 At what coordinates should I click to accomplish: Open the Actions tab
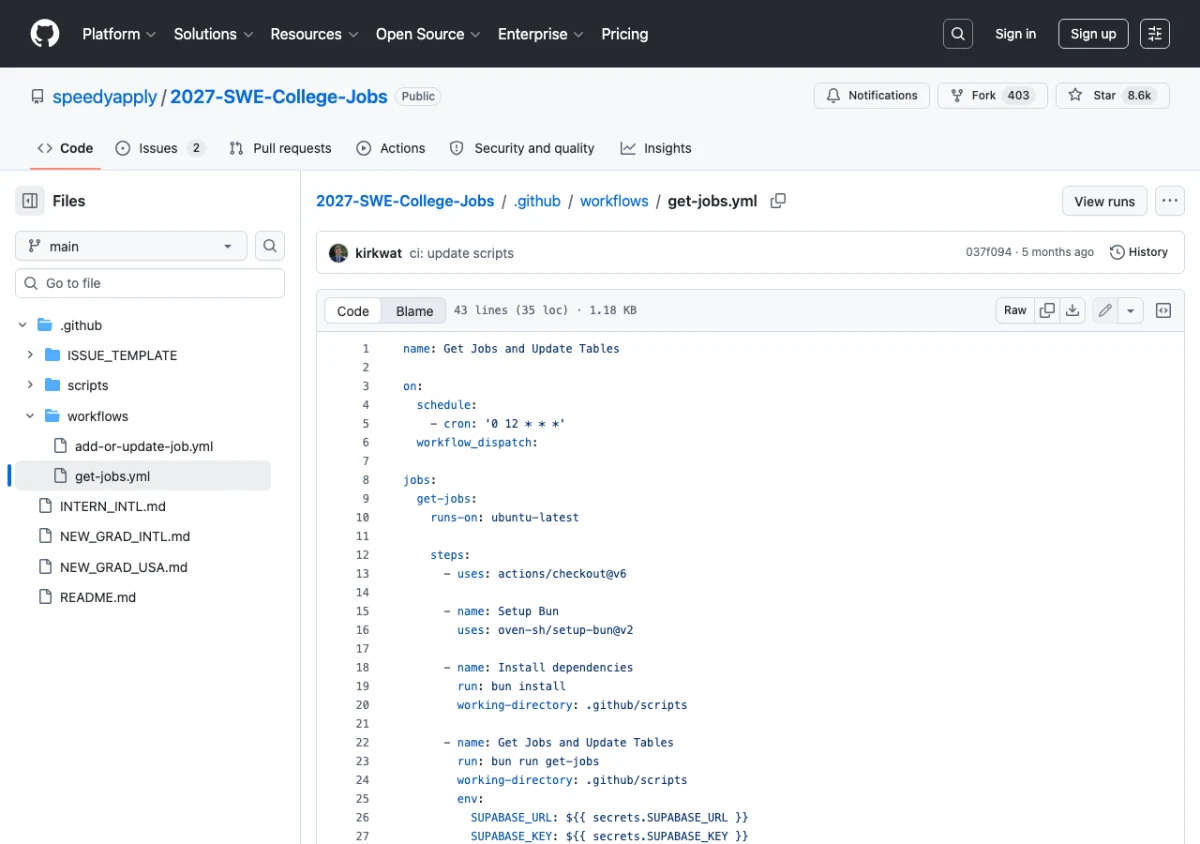(391, 148)
